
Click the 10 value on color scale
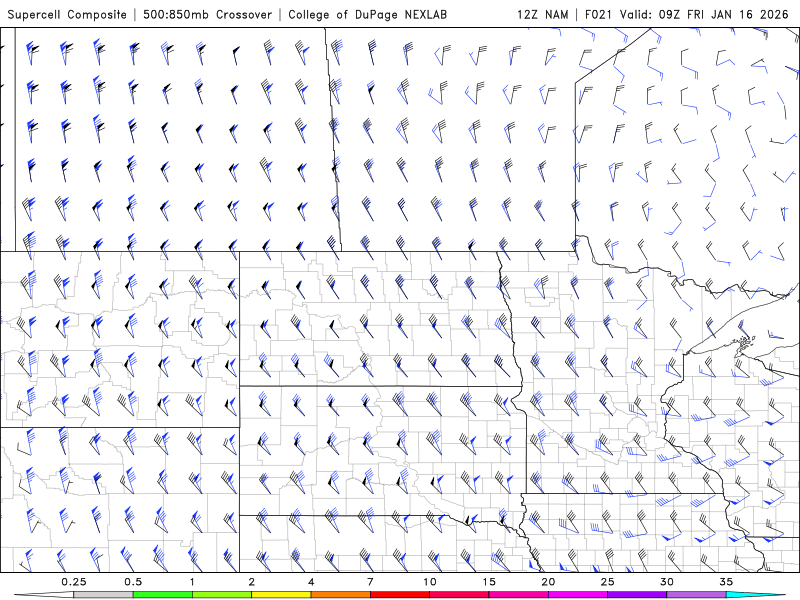(430, 582)
